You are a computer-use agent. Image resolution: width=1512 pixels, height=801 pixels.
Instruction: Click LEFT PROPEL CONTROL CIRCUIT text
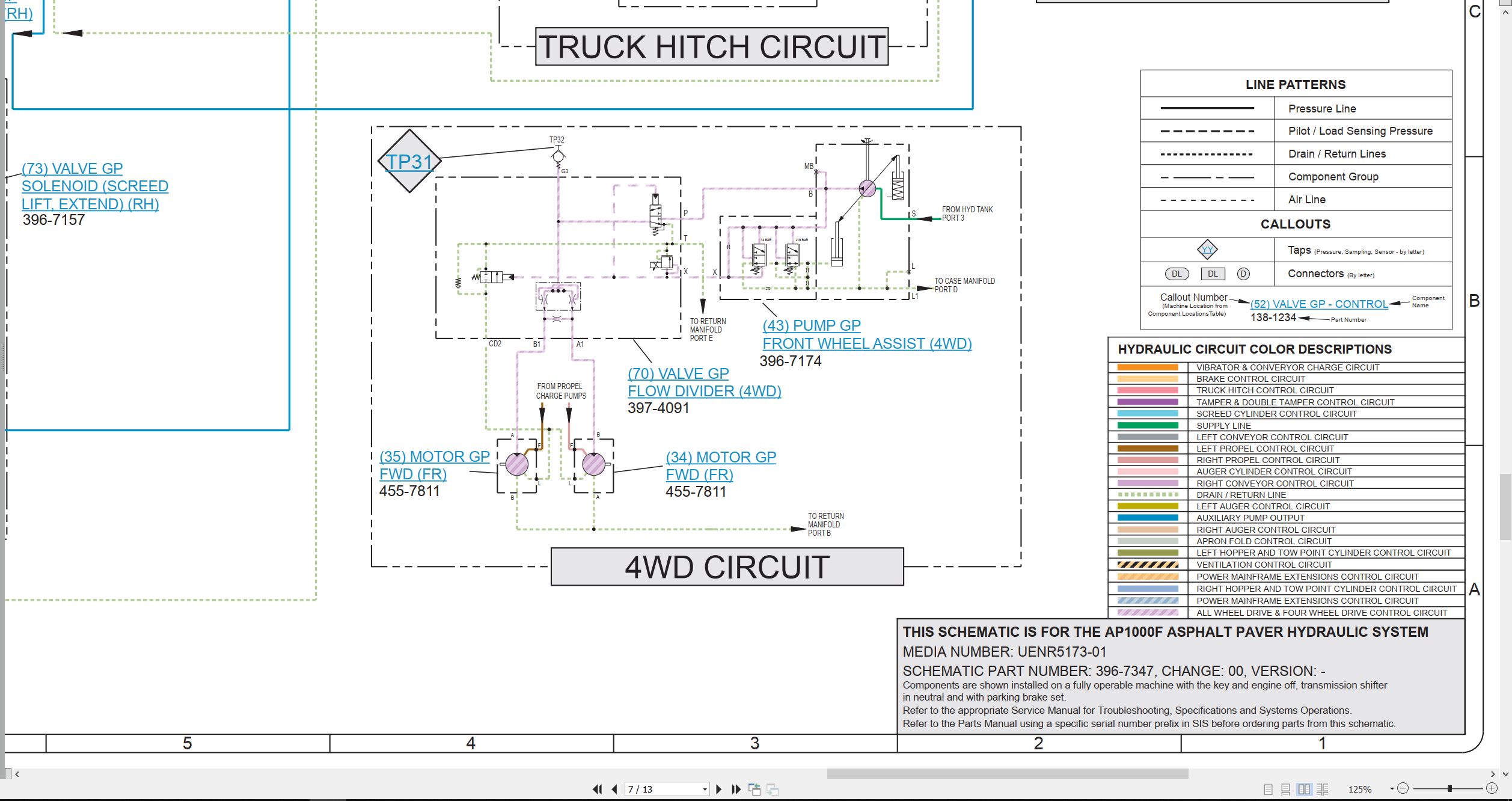tap(1265, 449)
